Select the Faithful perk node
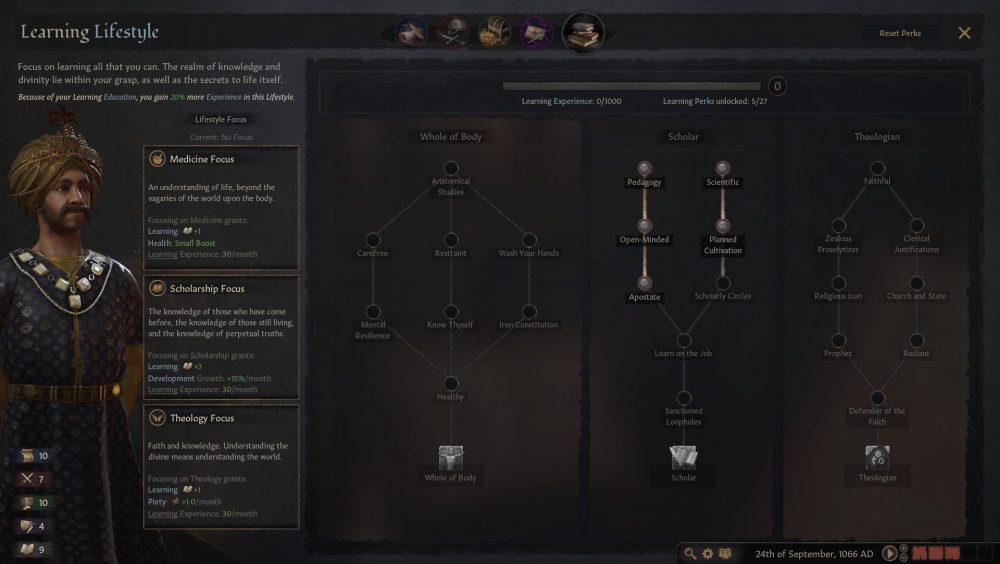The height and width of the screenshot is (564, 1000). [x=878, y=168]
